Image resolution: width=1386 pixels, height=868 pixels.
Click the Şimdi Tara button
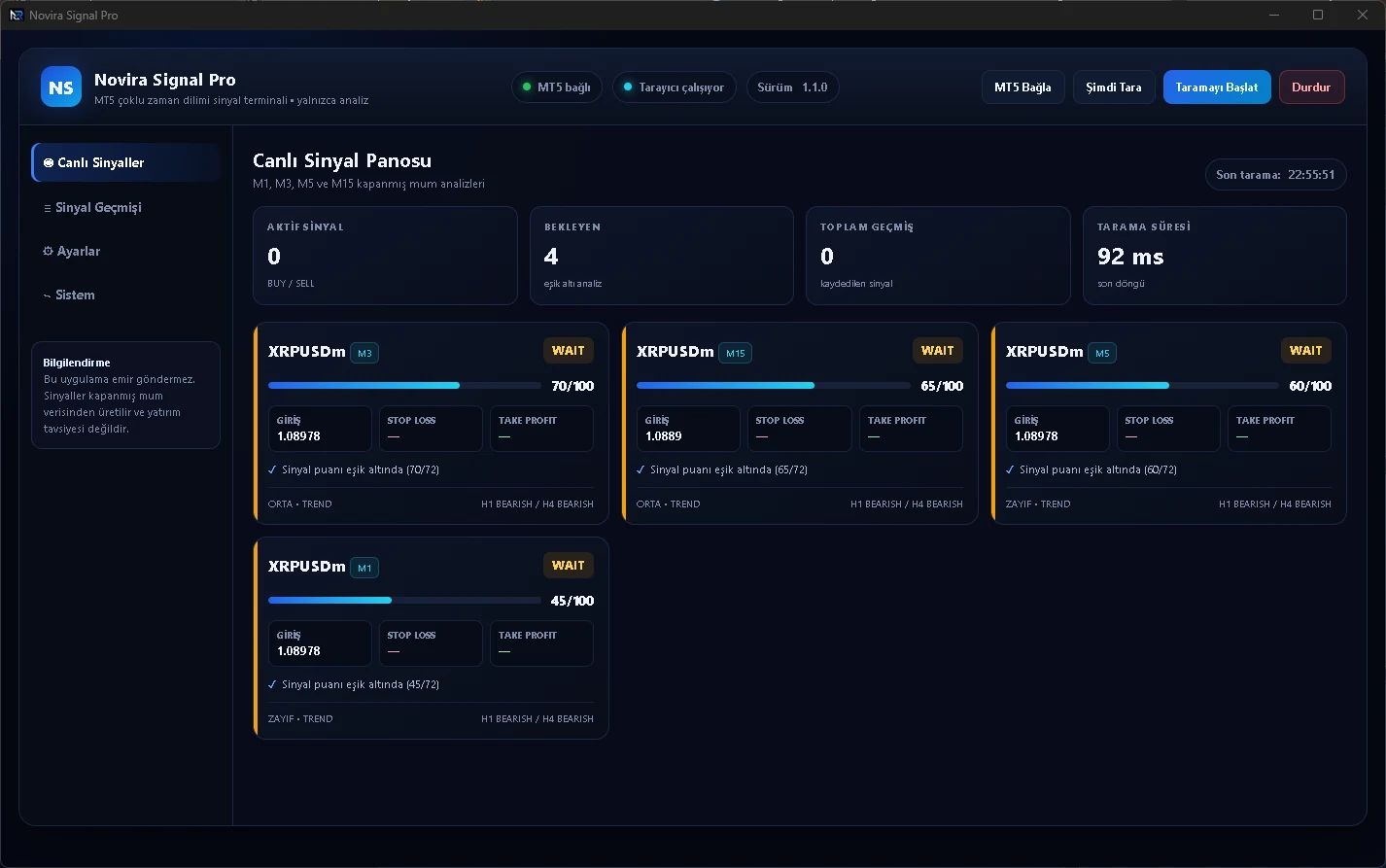click(1114, 87)
